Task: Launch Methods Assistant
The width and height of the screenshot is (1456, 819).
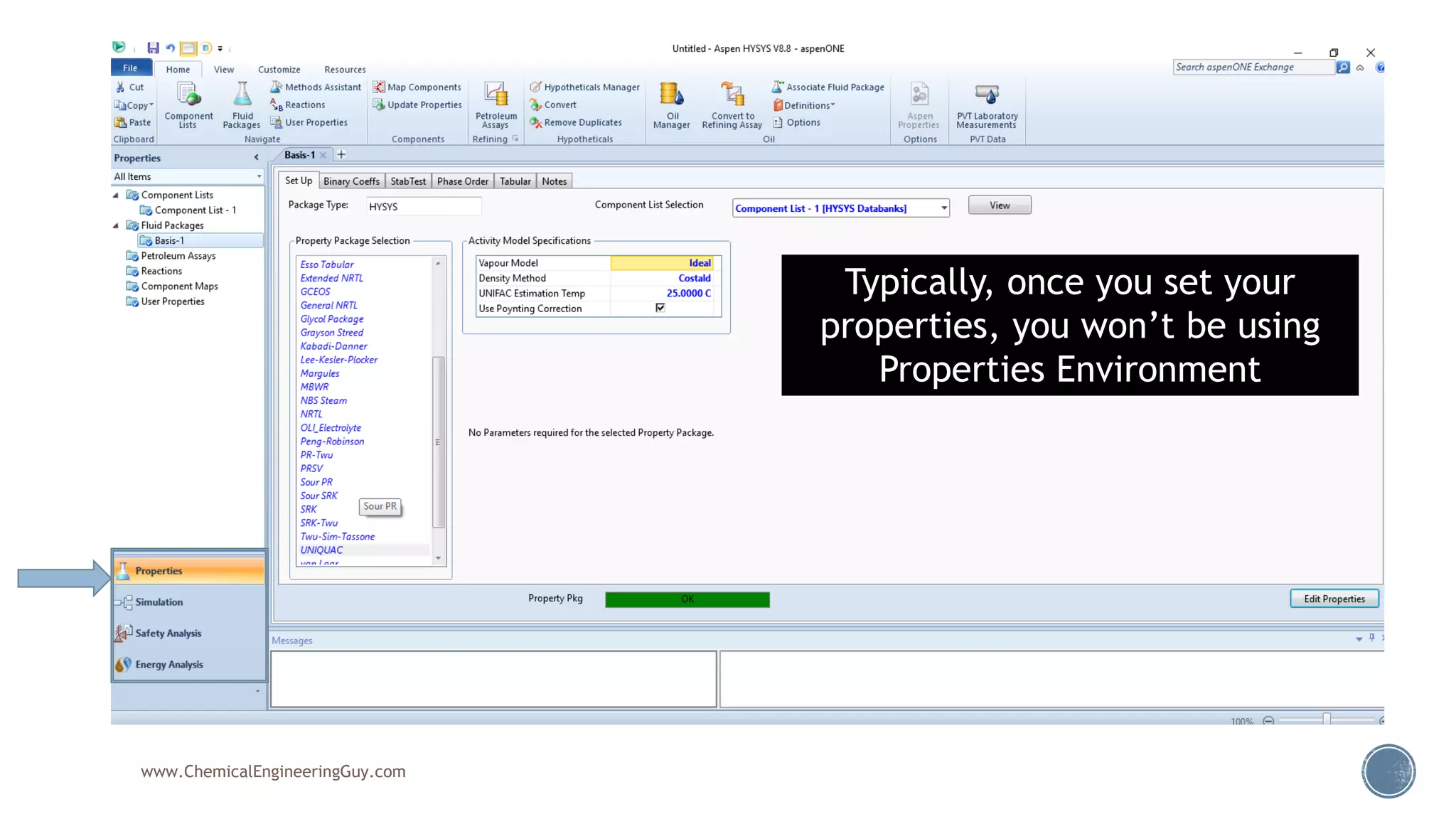Action: (x=316, y=87)
